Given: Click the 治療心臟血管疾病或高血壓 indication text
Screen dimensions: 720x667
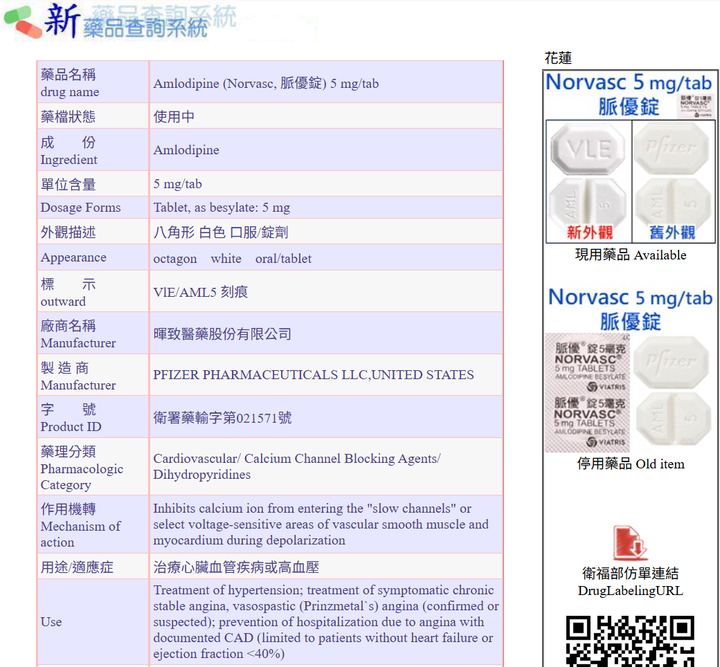Looking at the screenshot, I should [236, 567].
